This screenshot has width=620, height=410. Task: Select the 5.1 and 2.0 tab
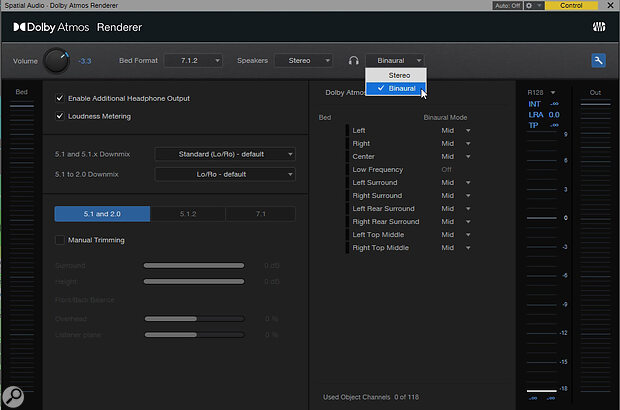click(102, 214)
